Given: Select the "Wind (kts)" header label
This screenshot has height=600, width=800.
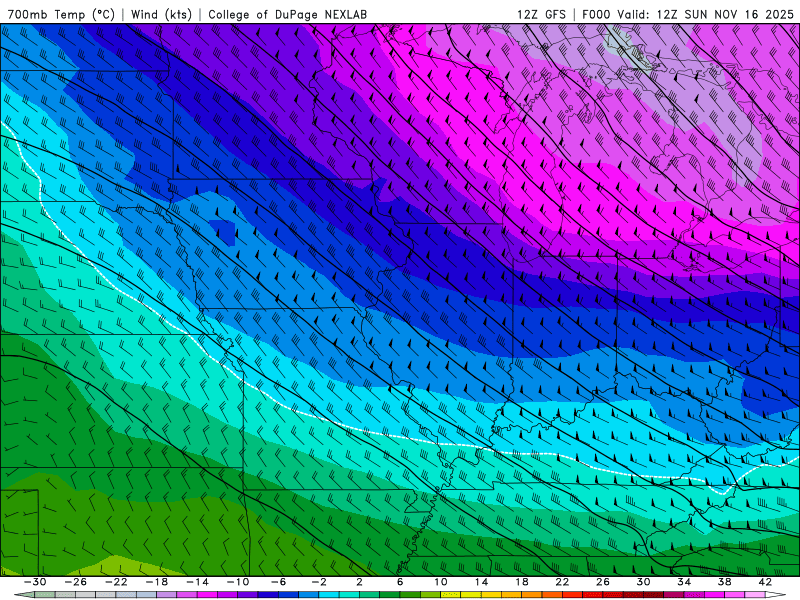Looking at the screenshot, I should pos(161,14).
